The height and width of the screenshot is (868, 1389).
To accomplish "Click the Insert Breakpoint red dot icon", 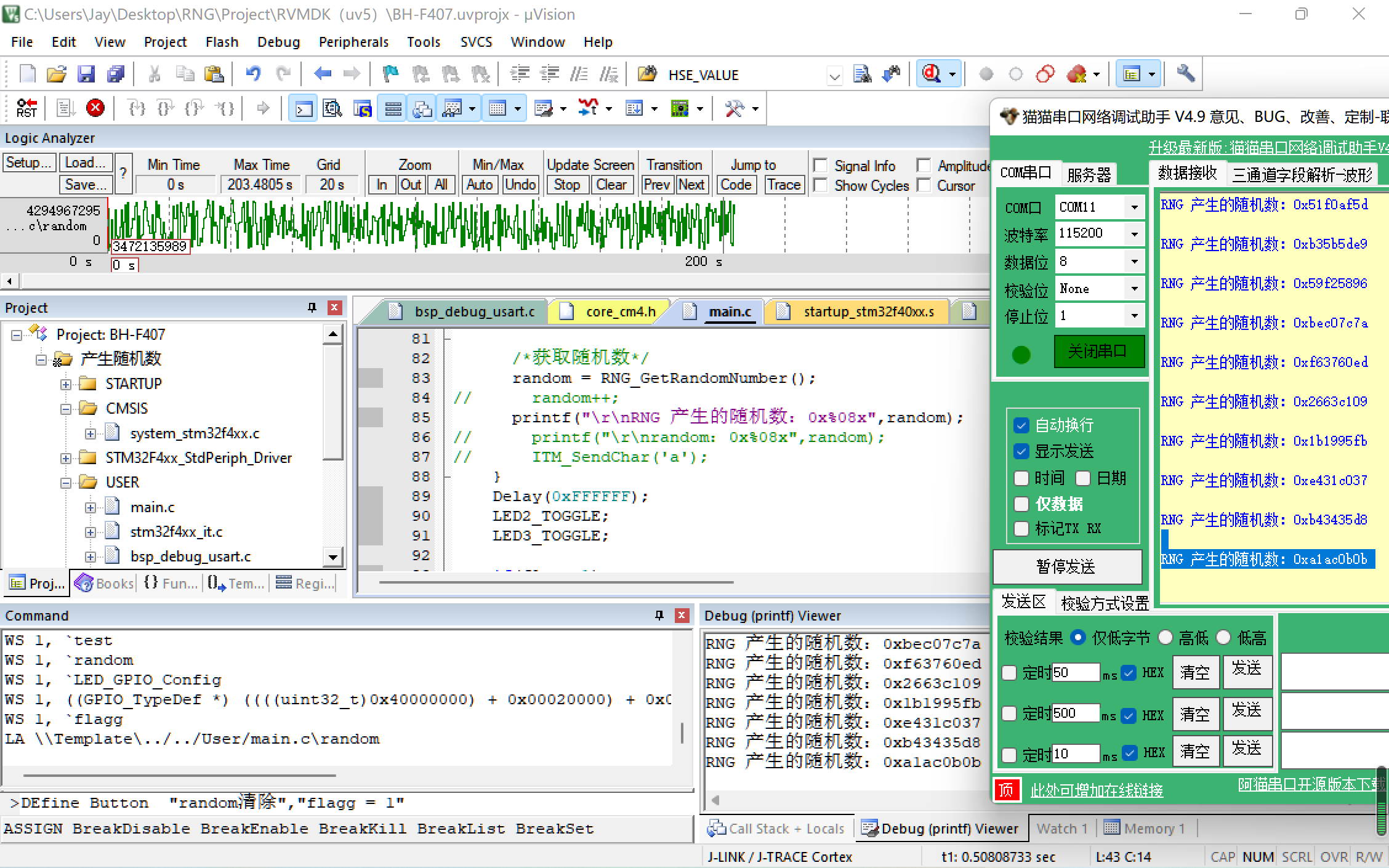I will pyautogui.click(x=986, y=74).
